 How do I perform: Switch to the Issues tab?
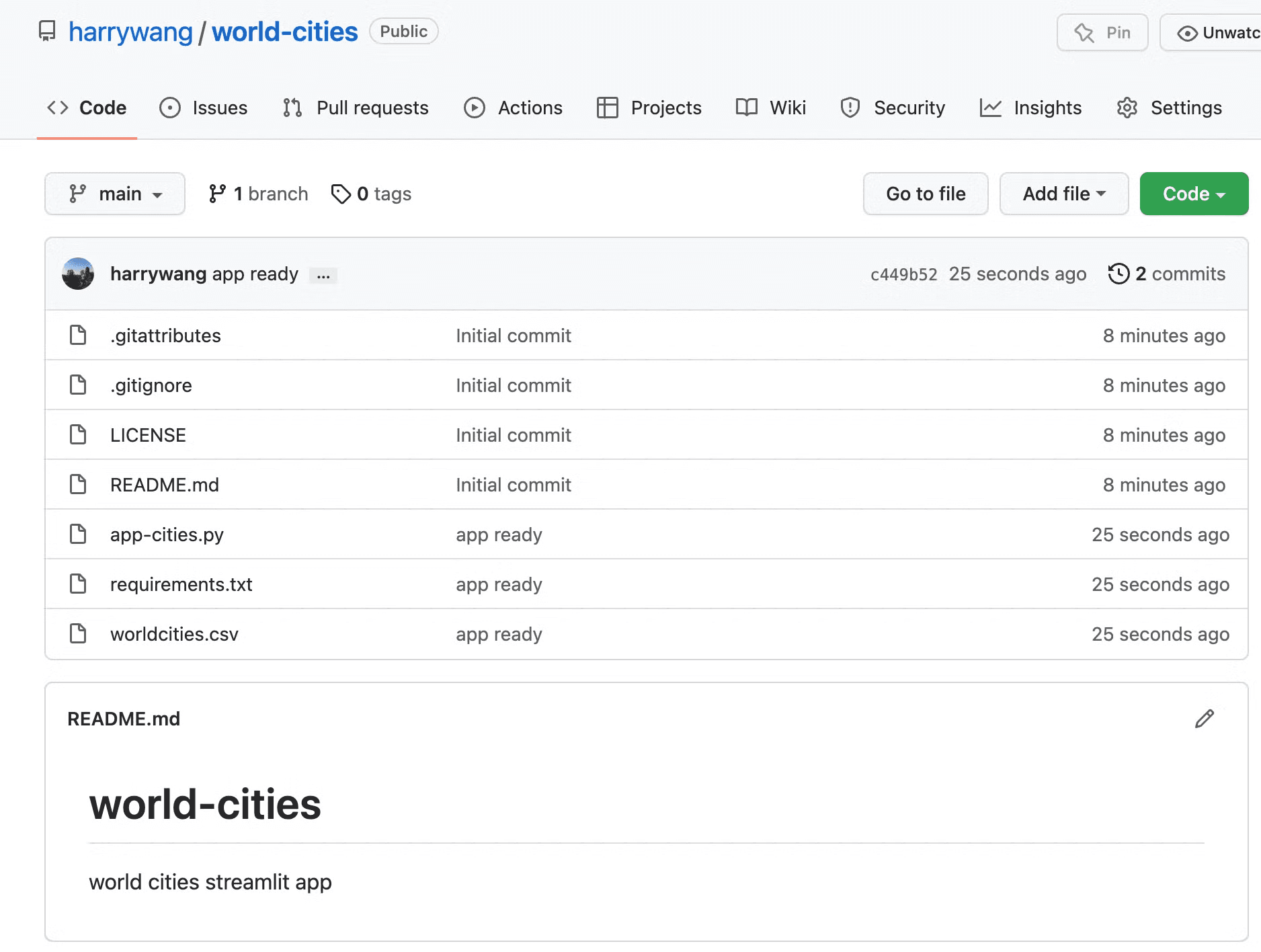[204, 108]
